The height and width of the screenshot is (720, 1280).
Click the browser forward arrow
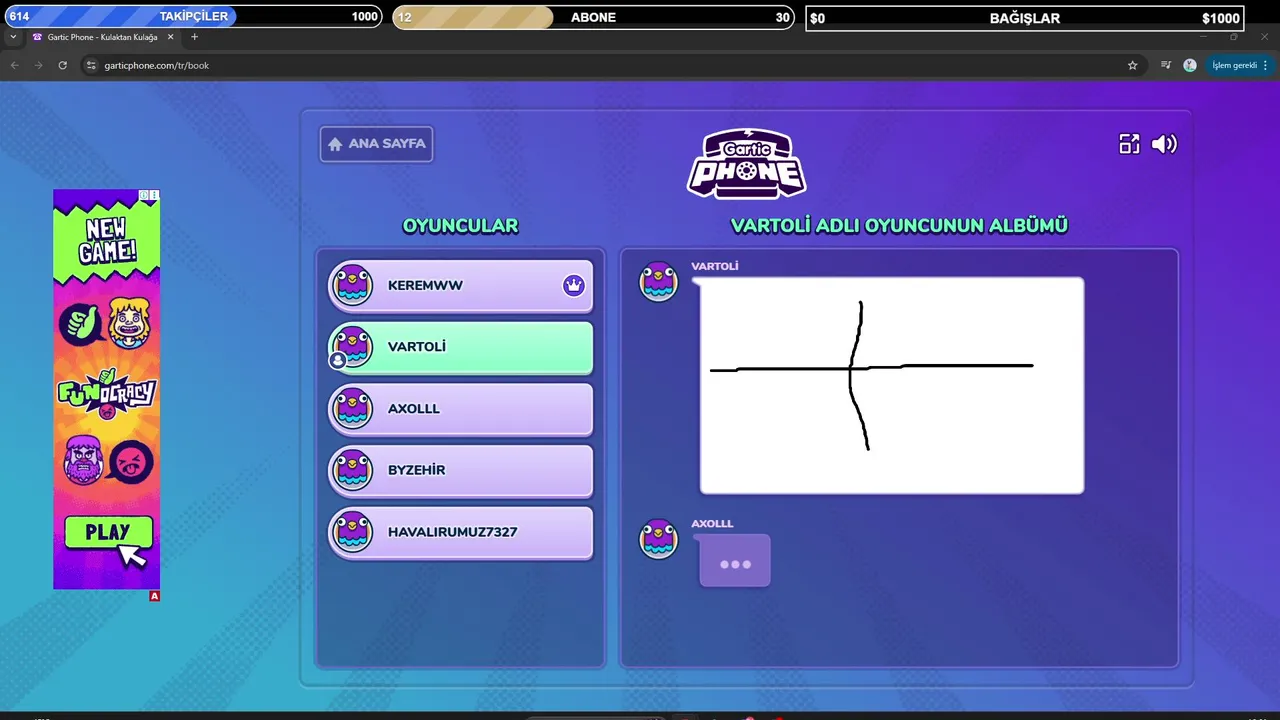tap(38, 65)
